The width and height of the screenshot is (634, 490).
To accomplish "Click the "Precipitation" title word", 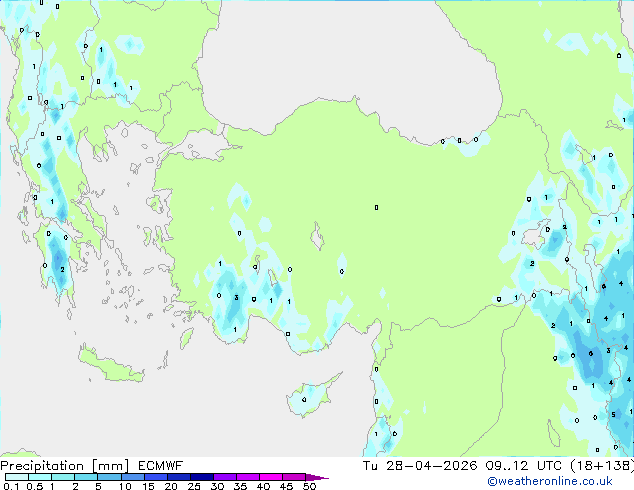I will 42,466.
